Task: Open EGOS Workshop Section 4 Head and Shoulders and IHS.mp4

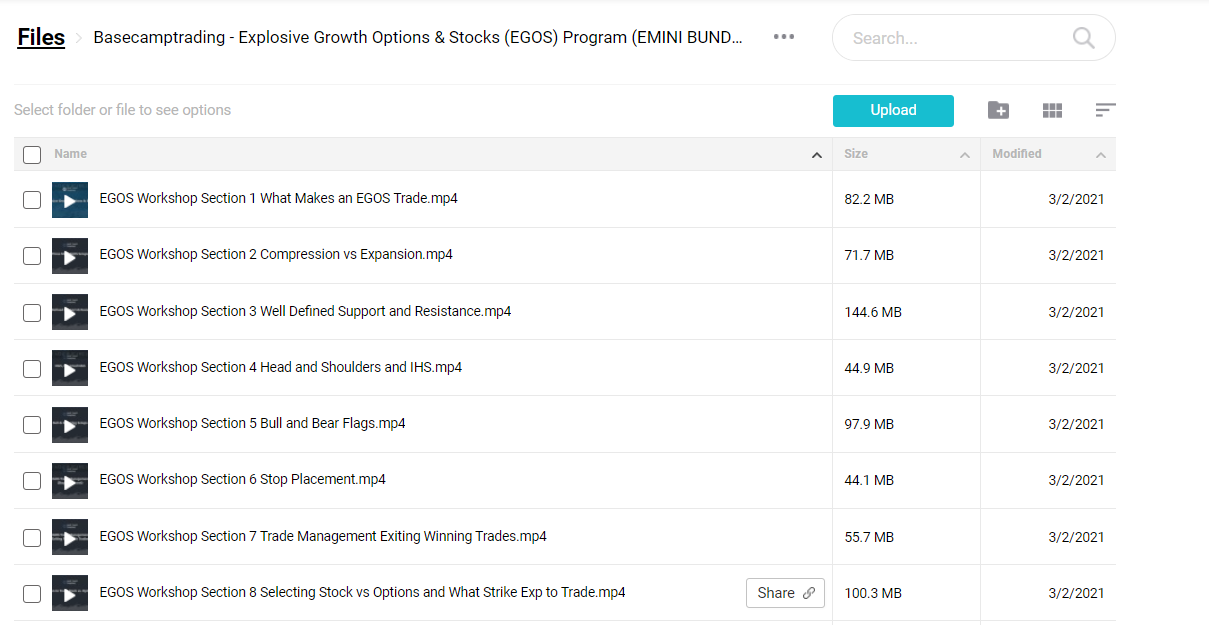Action: pyautogui.click(x=281, y=367)
